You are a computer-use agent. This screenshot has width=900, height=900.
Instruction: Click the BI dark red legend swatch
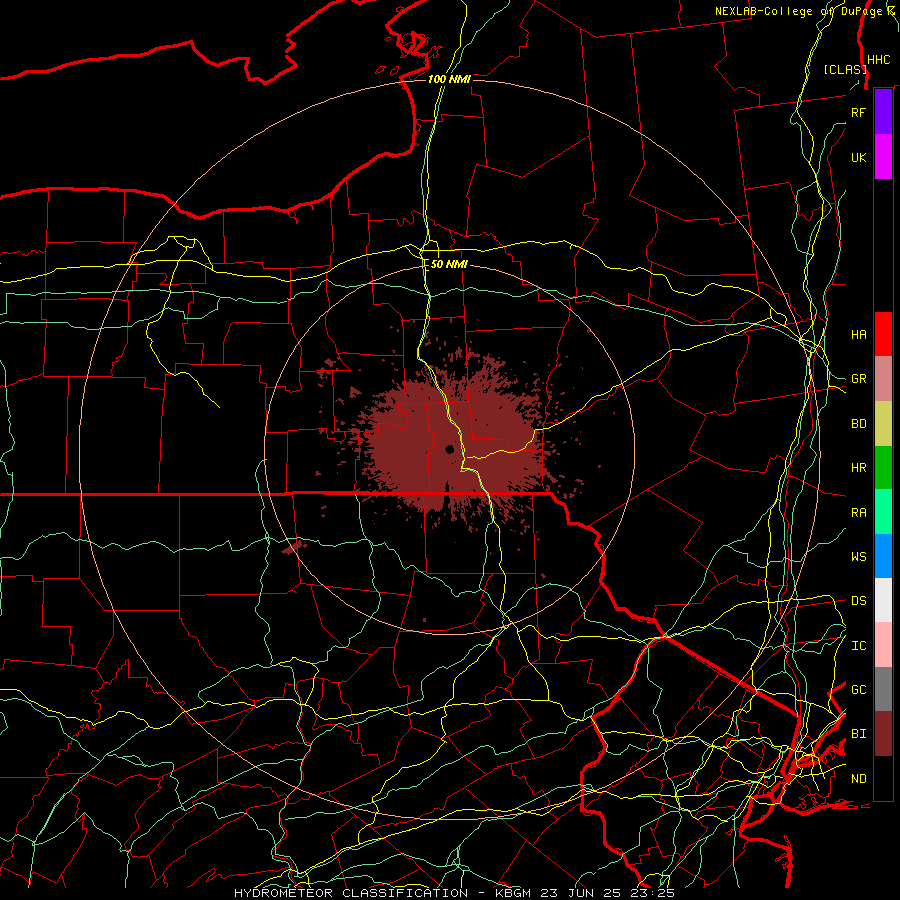coord(883,734)
